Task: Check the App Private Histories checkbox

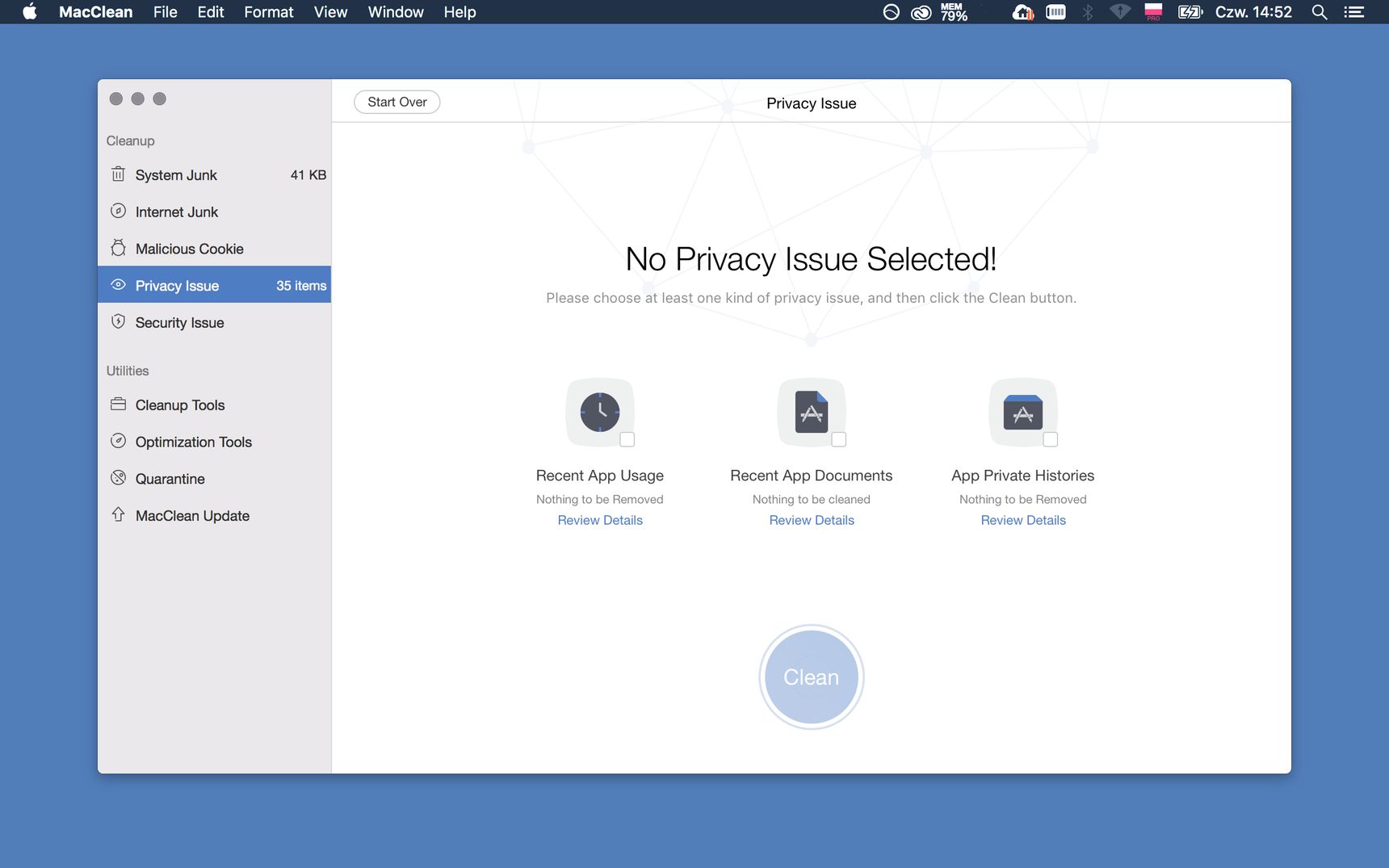Action: click(1051, 439)
